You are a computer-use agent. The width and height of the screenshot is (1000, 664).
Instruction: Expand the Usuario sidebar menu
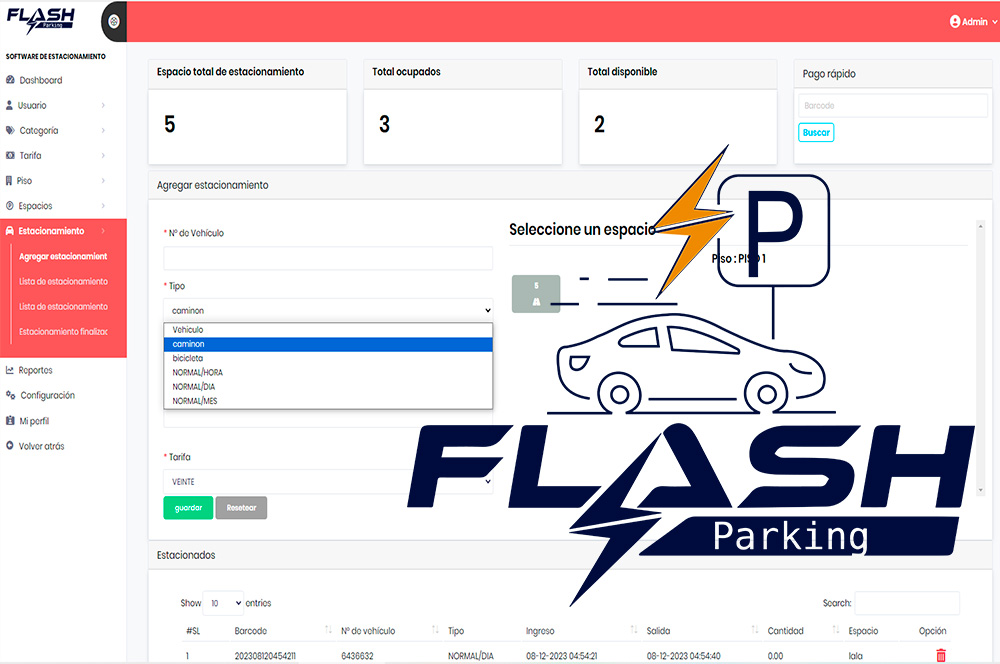click(x=32, y=105)
